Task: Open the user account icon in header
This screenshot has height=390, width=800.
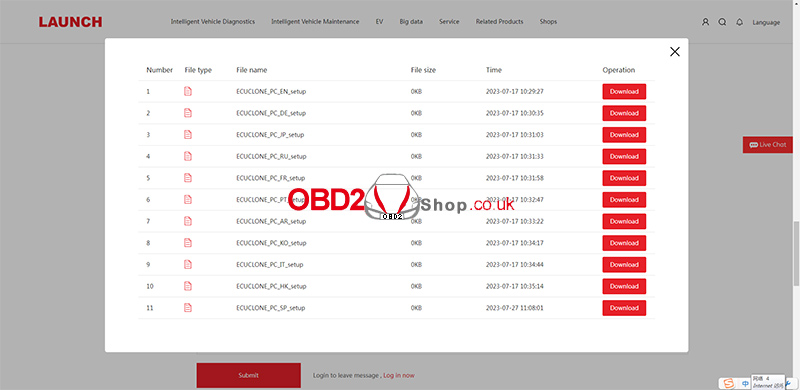Action: [x=706, y=22]
